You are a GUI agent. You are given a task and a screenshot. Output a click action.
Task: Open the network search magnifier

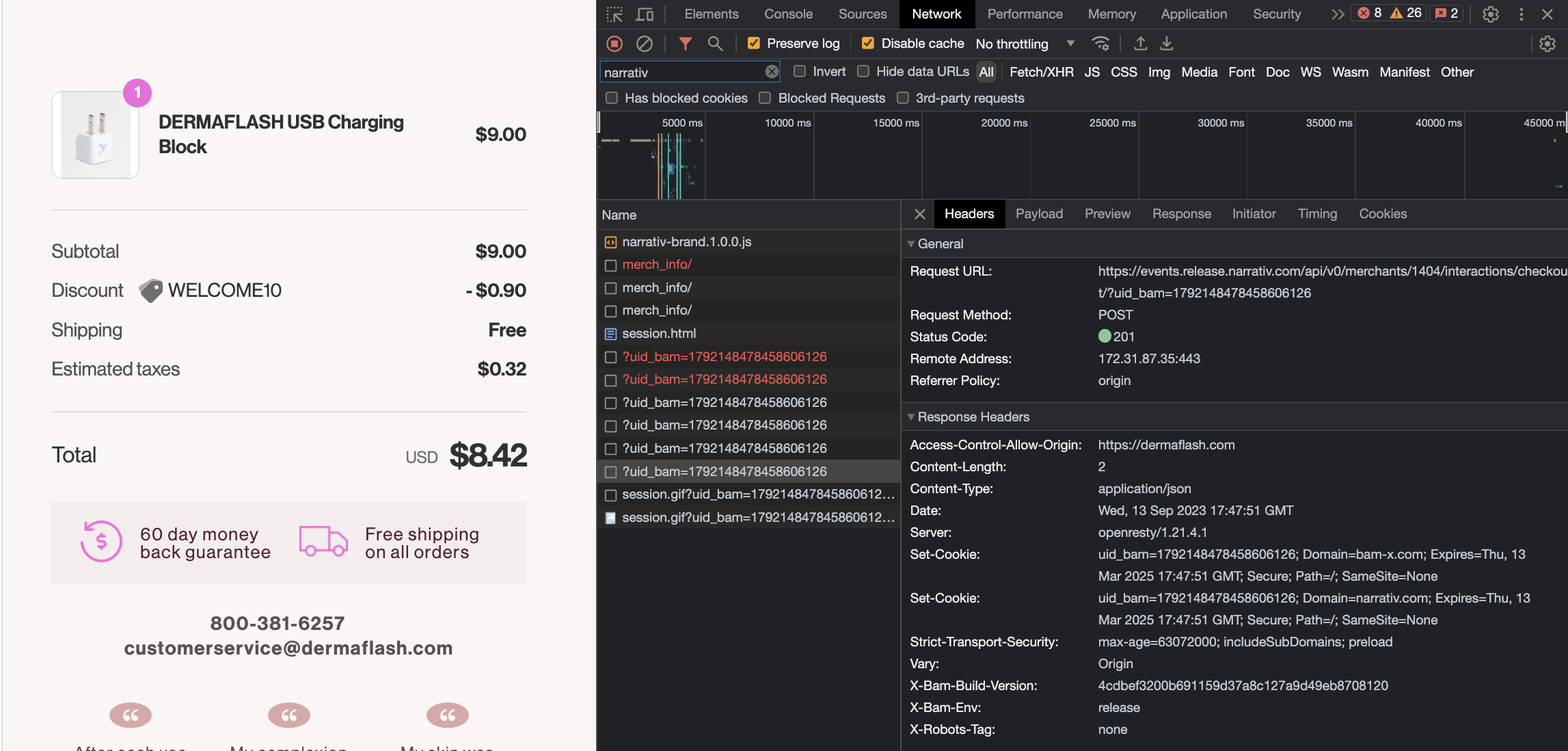tap(715, 44)
